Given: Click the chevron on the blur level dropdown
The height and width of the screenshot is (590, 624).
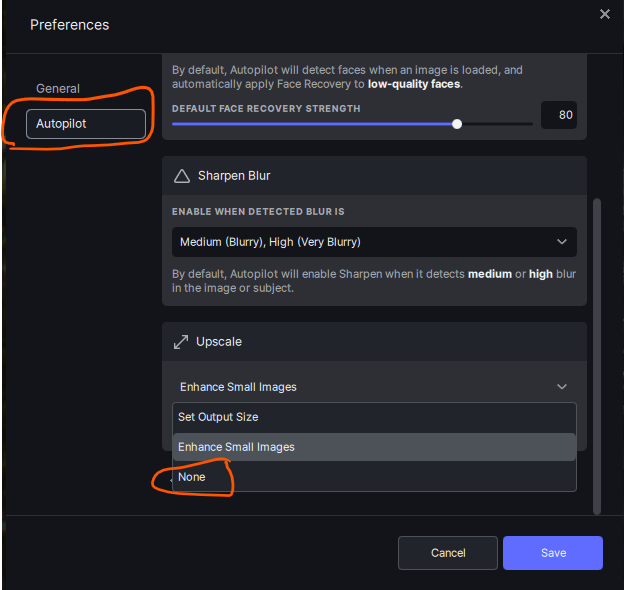Looking at the screenshot, I should pyautogui.click(x=561, y=242).
